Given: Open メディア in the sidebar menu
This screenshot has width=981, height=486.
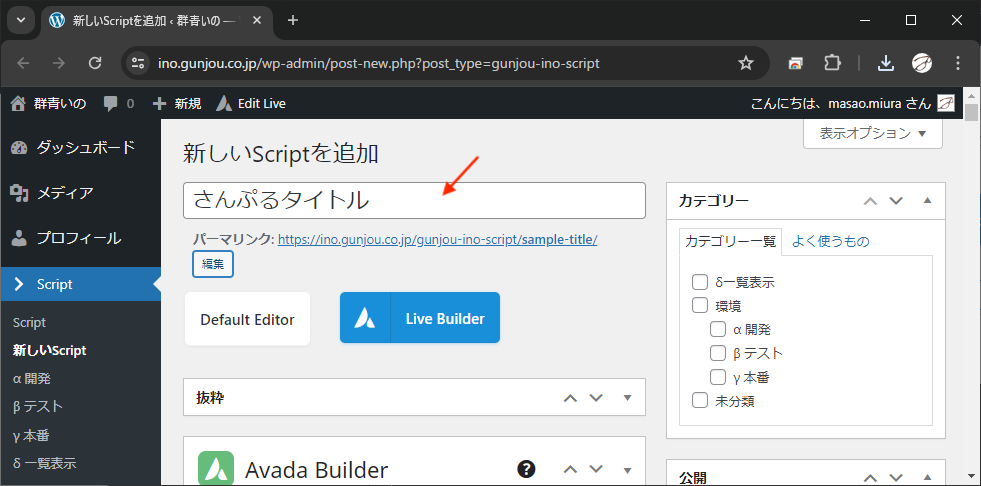Looking at the screenshot, I should tap(65, 193).
